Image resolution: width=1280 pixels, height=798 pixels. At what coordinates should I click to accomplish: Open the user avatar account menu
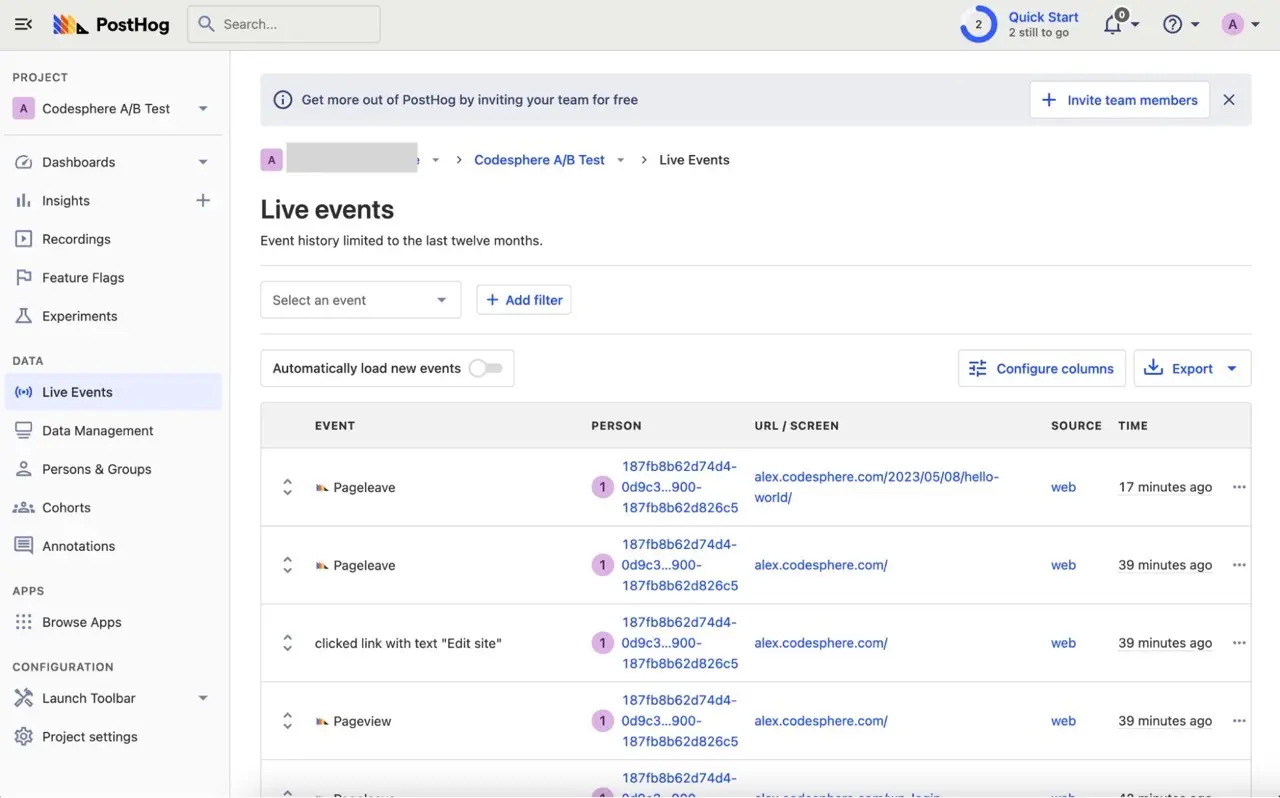tap(1233, 25)
